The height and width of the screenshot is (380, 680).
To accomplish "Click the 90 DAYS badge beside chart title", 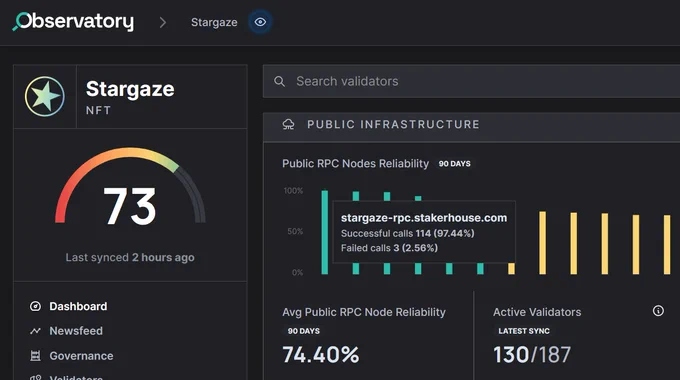I will [x=454, y=164].
